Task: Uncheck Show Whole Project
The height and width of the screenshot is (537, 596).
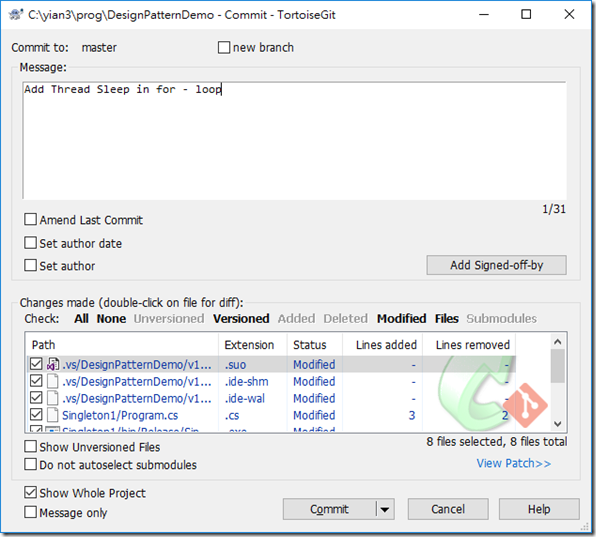Action: coord(30,493)
